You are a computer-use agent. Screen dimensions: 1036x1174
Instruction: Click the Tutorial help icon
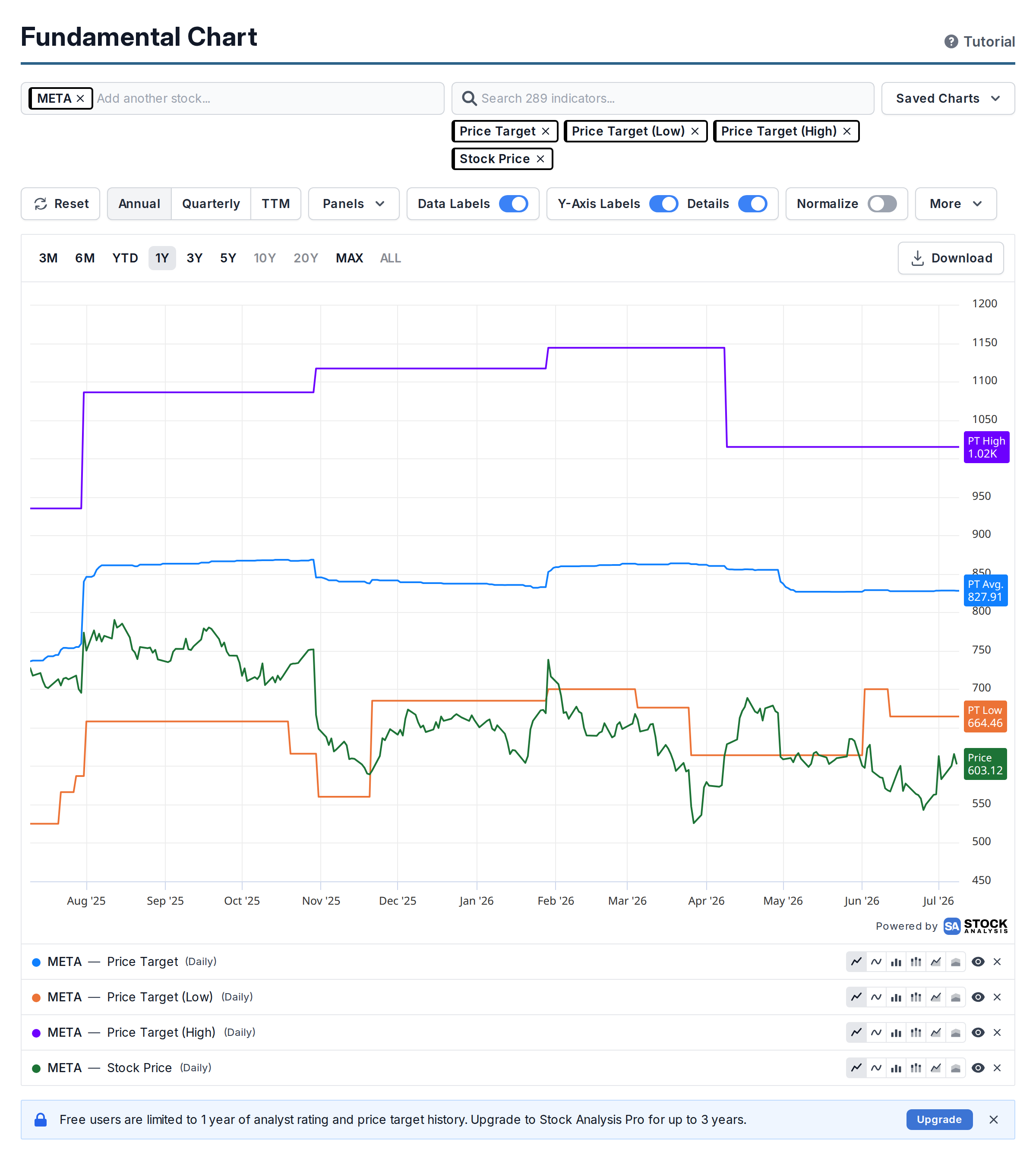(951, 41)
